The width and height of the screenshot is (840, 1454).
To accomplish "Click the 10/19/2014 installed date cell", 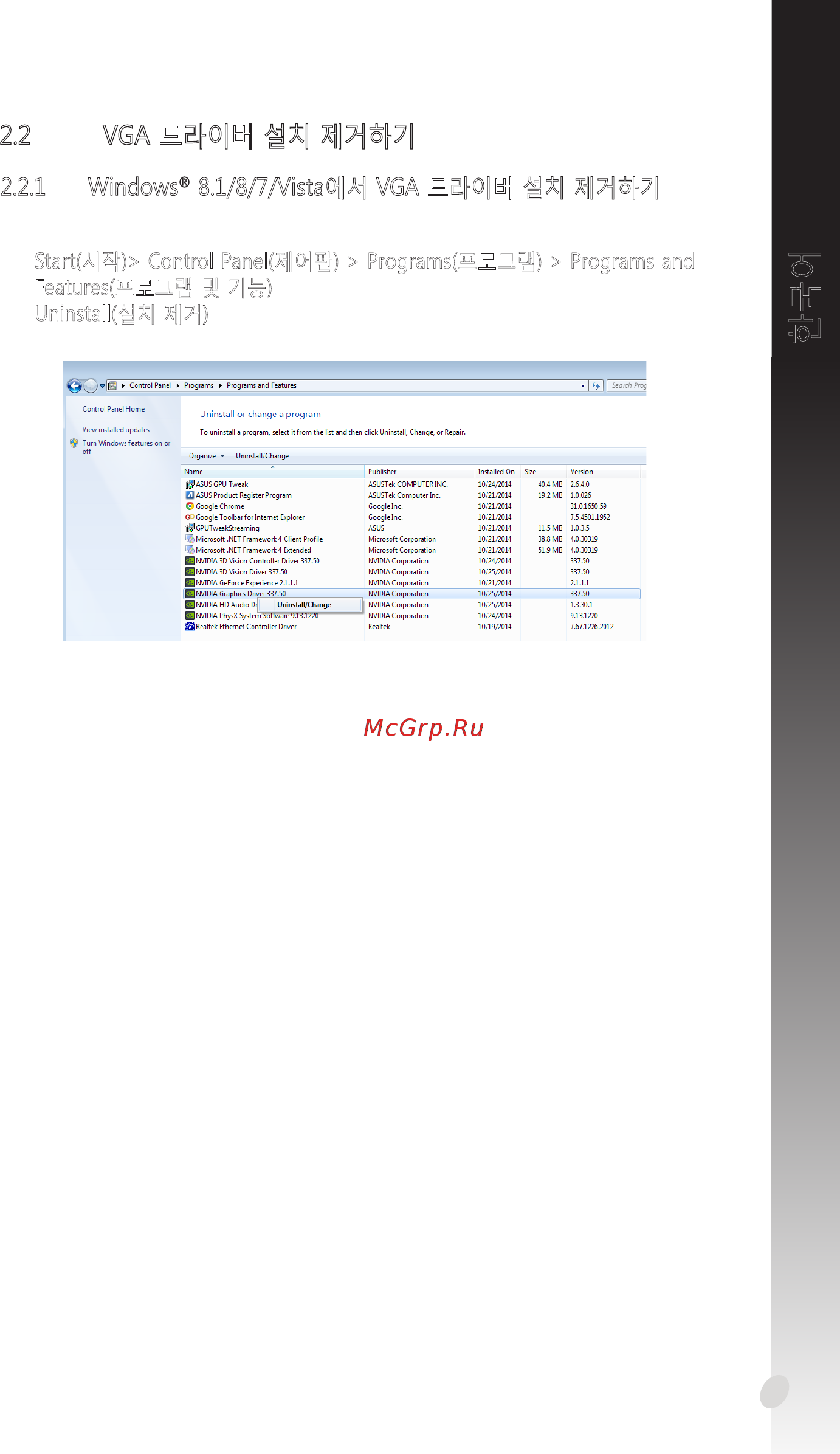I will 495,627.
